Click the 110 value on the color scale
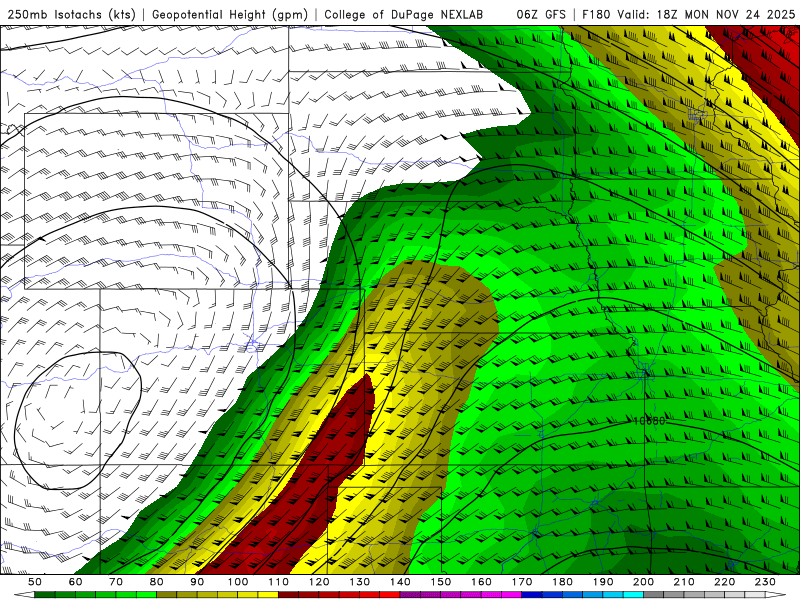This screenshot has width=800, height=600. point(279,582)
